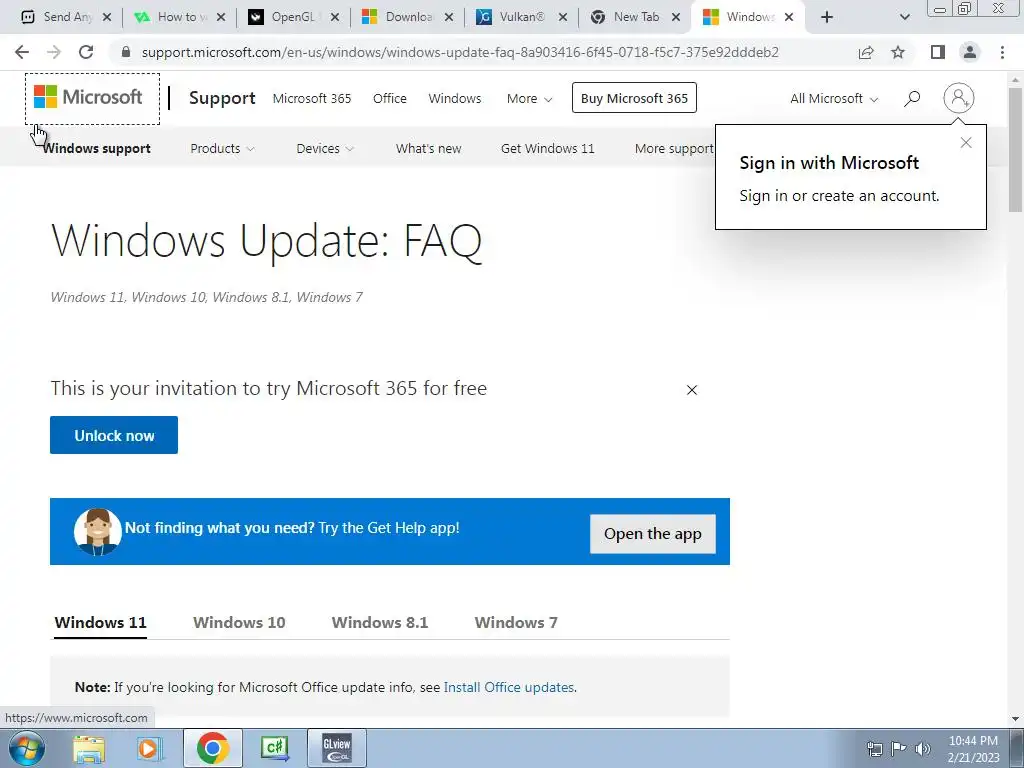1024x768 pixels.
Task: Open Chrome profile avatar menu
Action: (970, 52)
